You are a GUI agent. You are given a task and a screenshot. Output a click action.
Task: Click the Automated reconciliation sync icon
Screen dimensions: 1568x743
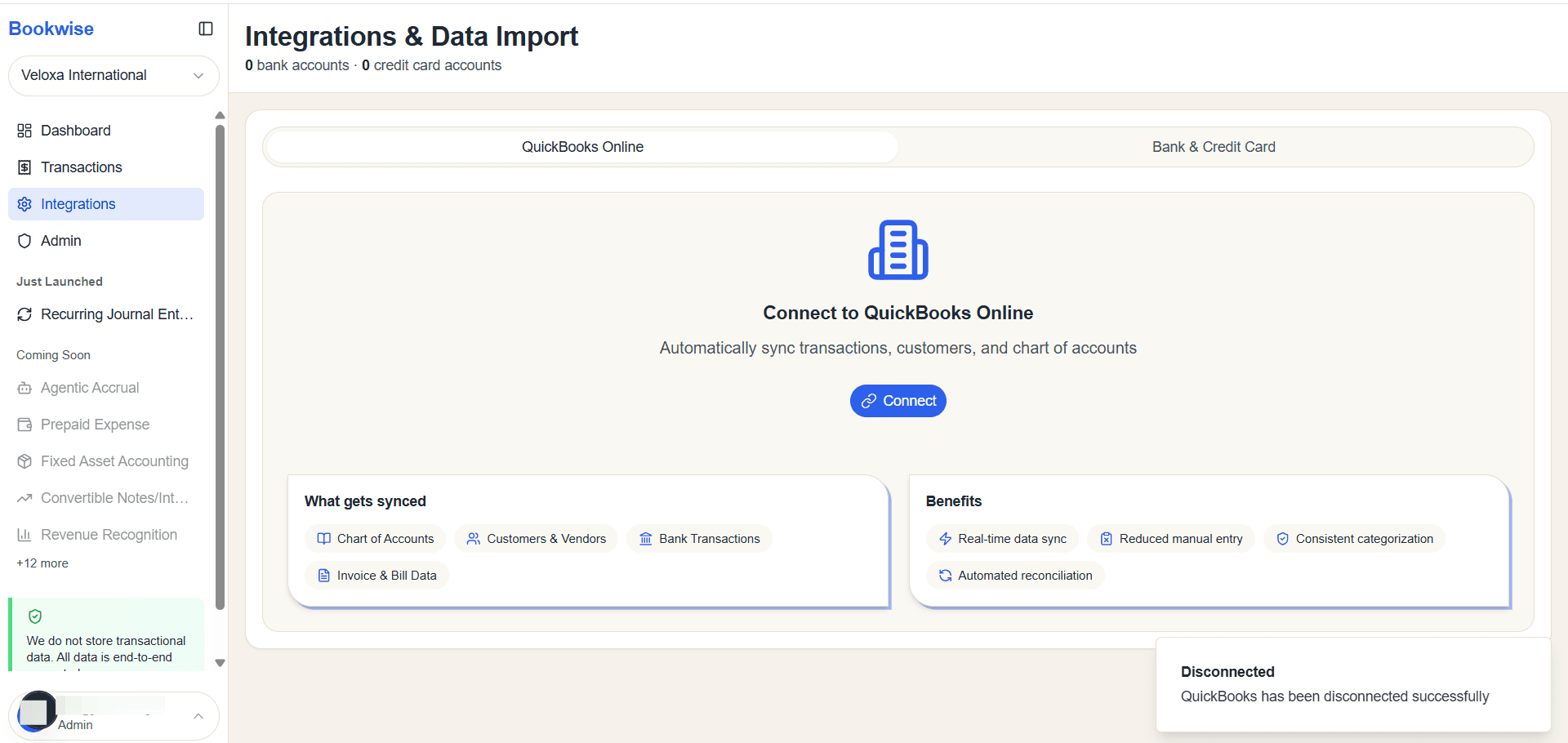(x=946, y=576)
